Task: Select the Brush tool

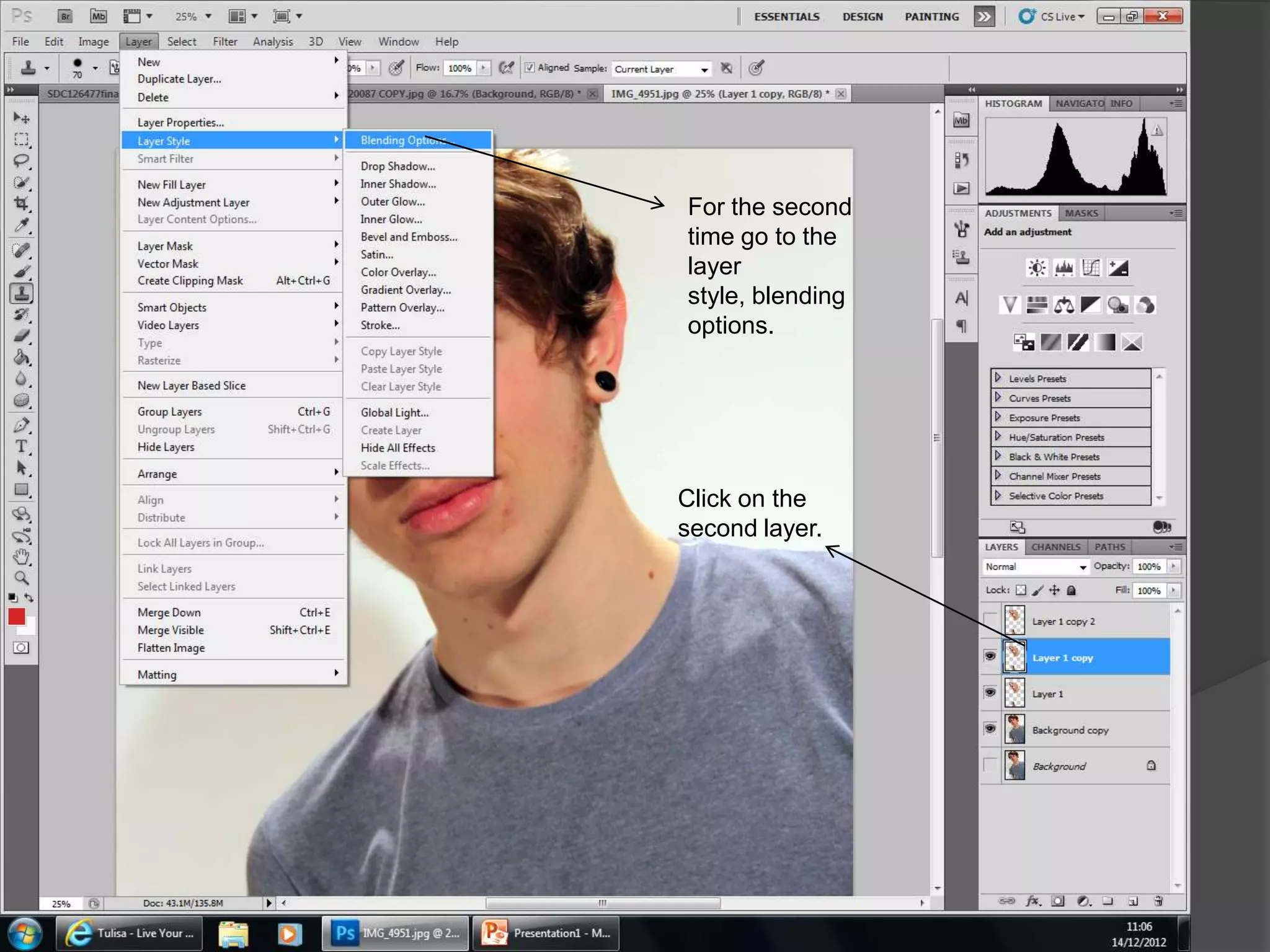Action: point(21,271)
